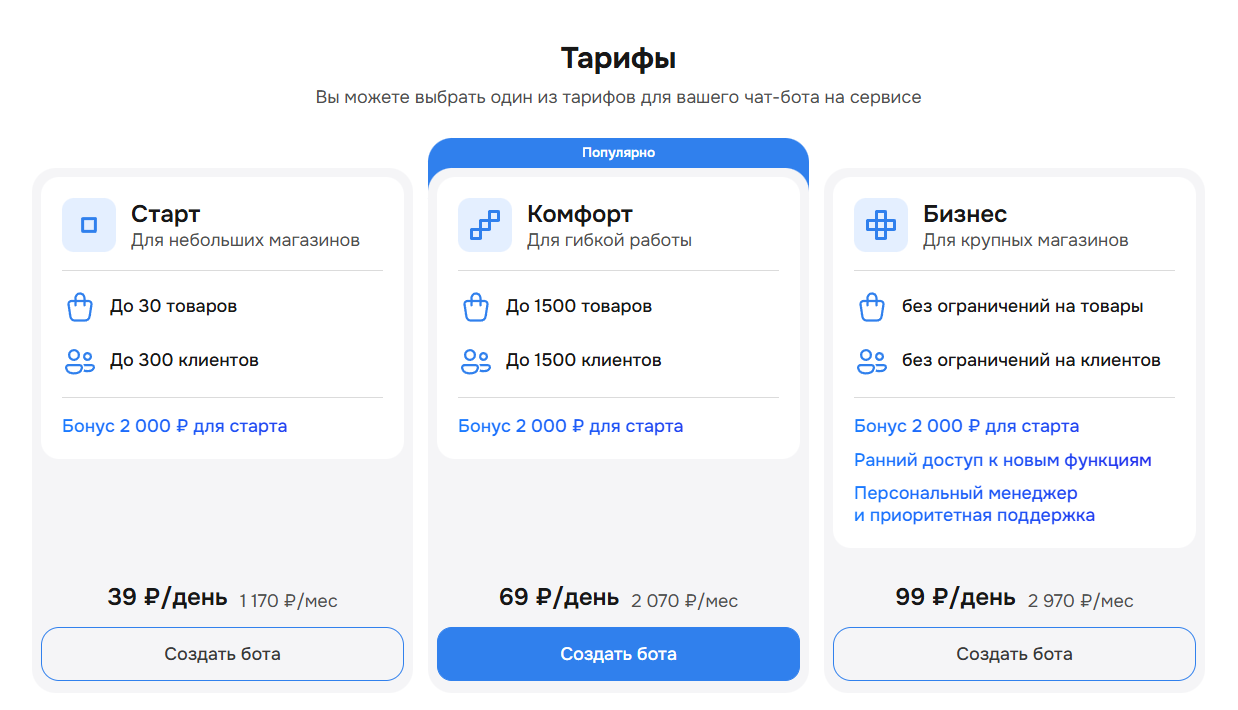Open Персональный менеджер и приоритетная поддержка link
This screenshot has height=710, width=1238.
[x=975, y=502]
